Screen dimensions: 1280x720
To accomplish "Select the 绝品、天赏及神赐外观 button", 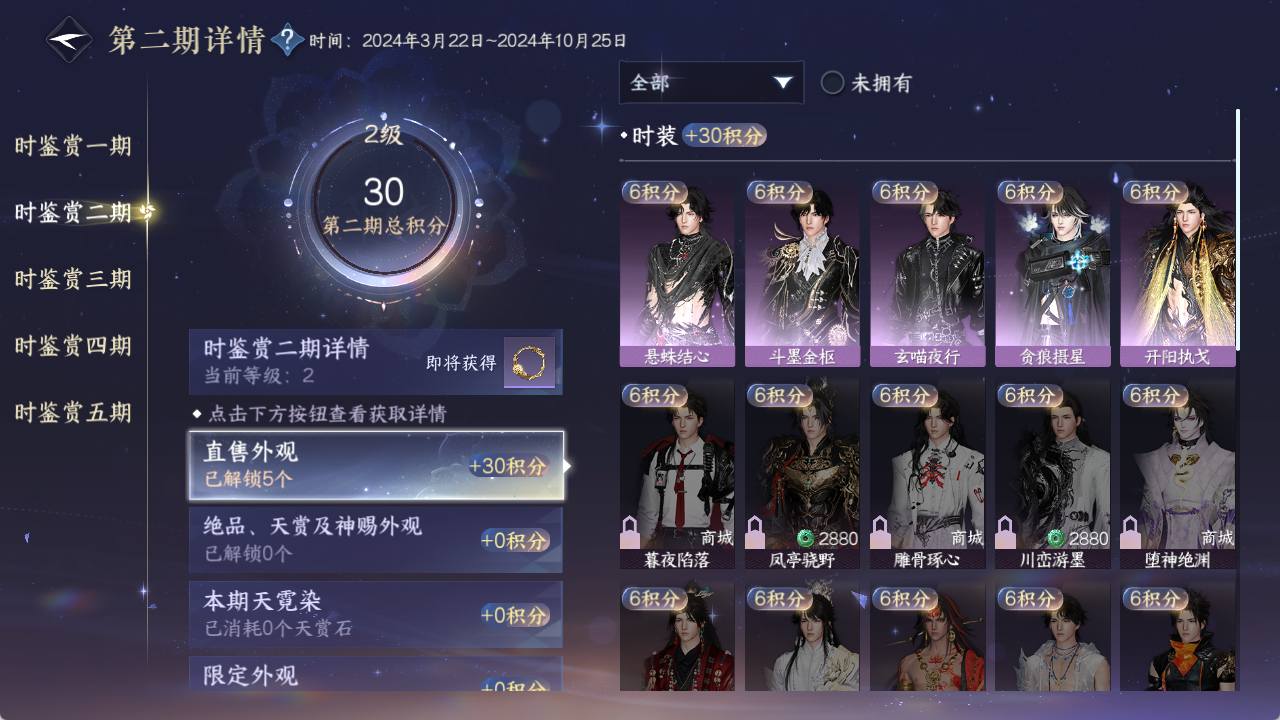I will click(376, 539).
